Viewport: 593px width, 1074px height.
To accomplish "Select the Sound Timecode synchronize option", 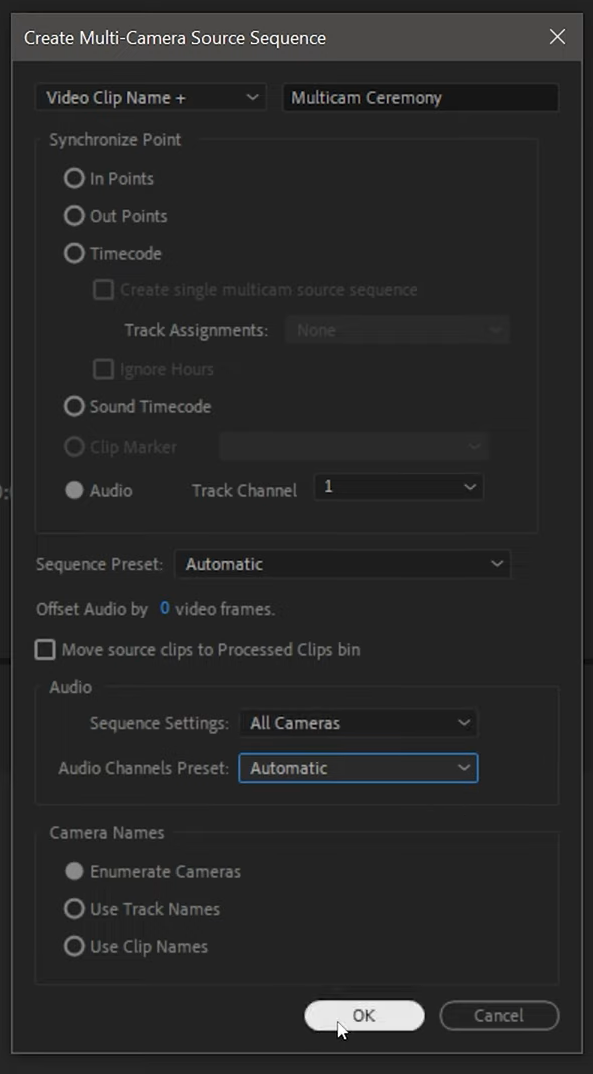I will coord(74,406).
